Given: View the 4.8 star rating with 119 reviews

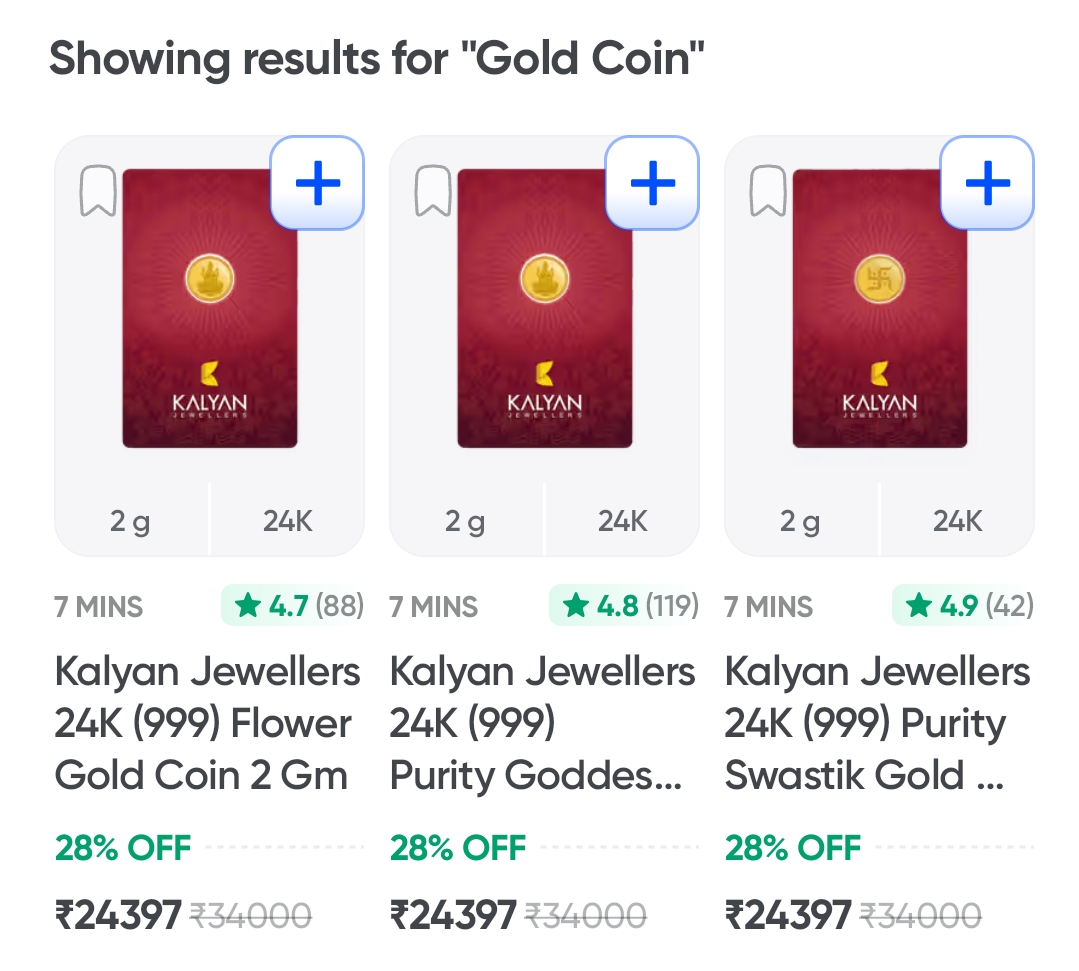Looking at the screenshot, I should click(625, 606).
